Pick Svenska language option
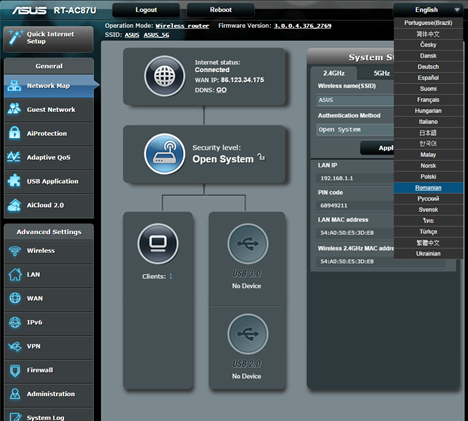Image resolution: width=468 pixels, height=421 pixels. tap(428, 210)
